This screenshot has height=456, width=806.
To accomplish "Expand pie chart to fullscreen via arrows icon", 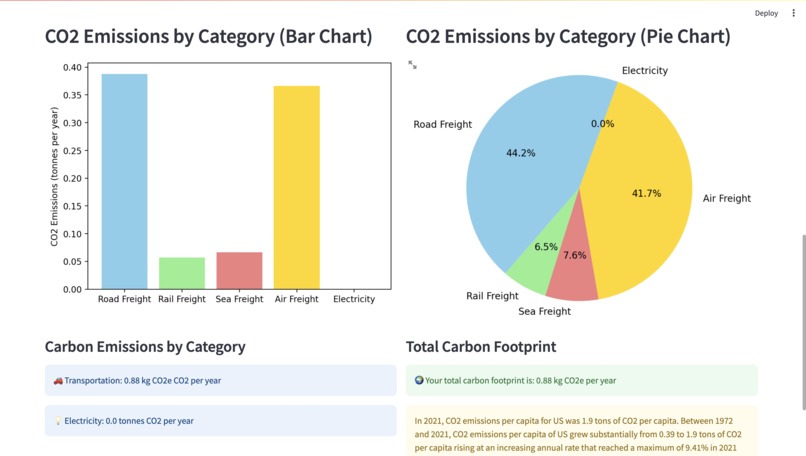I will pos(412,65).
